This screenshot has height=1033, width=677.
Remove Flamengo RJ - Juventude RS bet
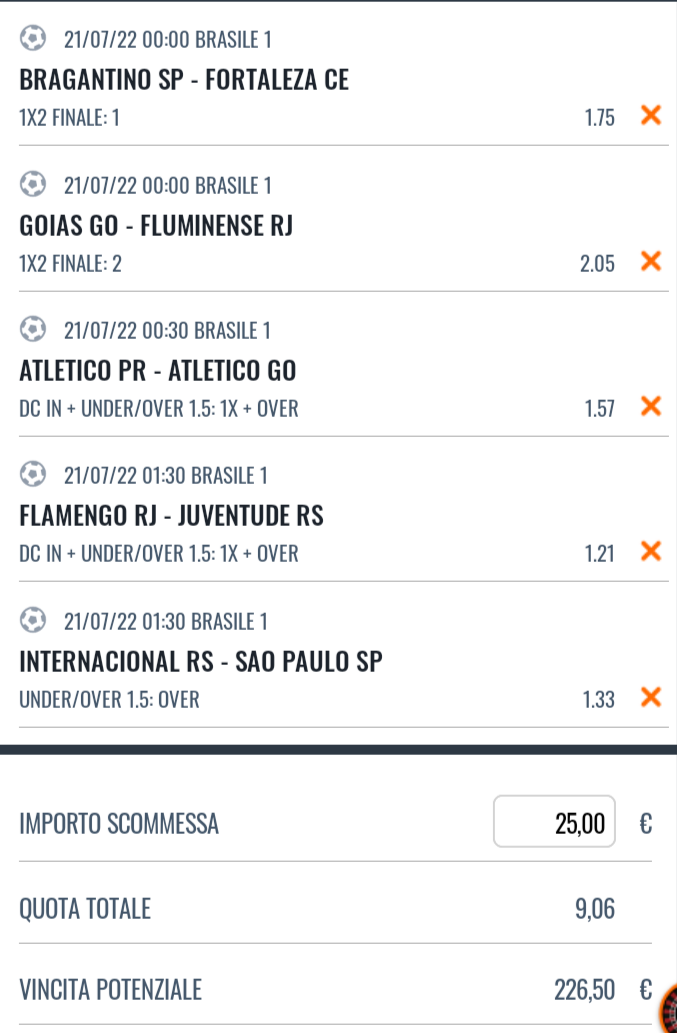(x=651, y=551)
